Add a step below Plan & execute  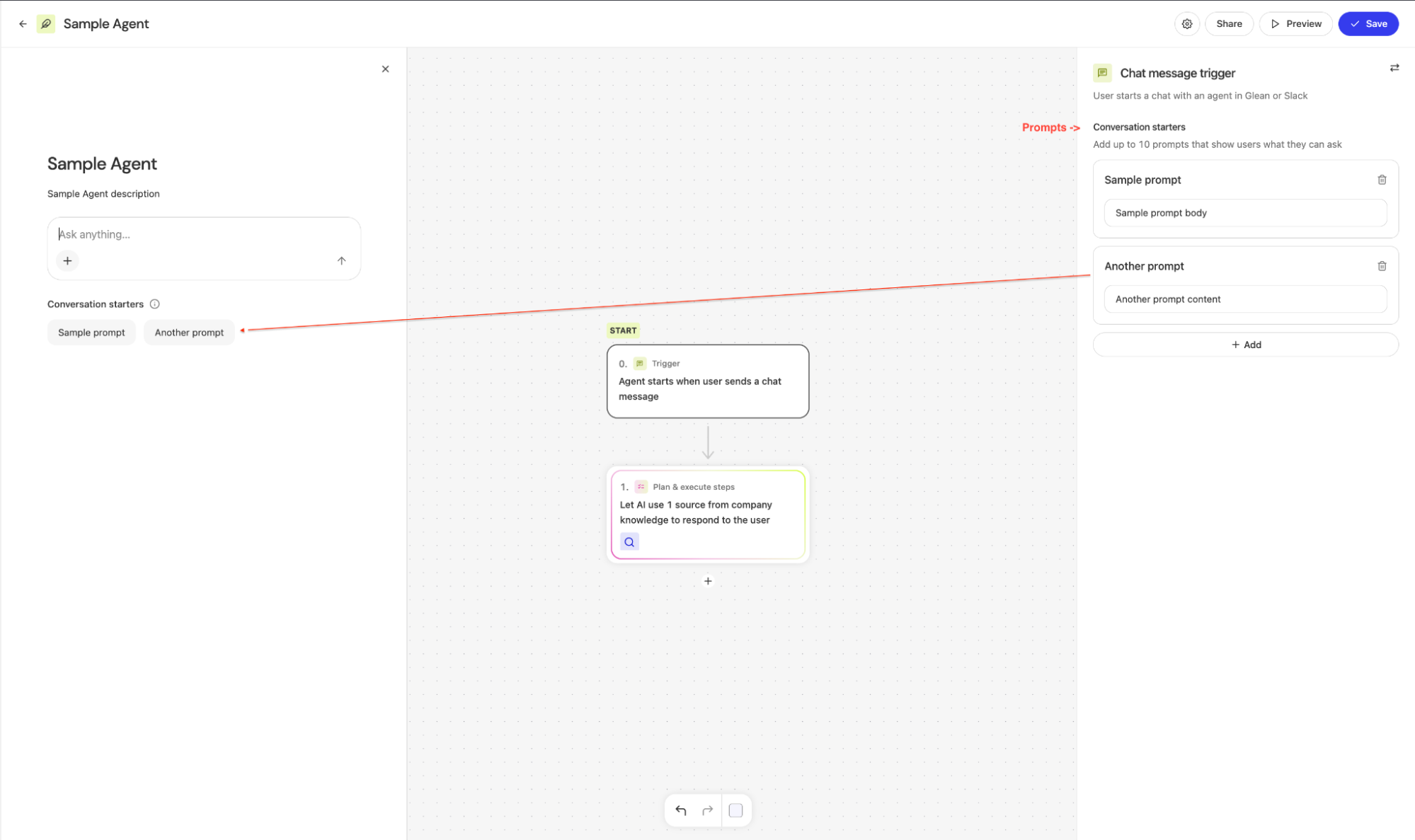pyautogui.click(x=708, y=581)
